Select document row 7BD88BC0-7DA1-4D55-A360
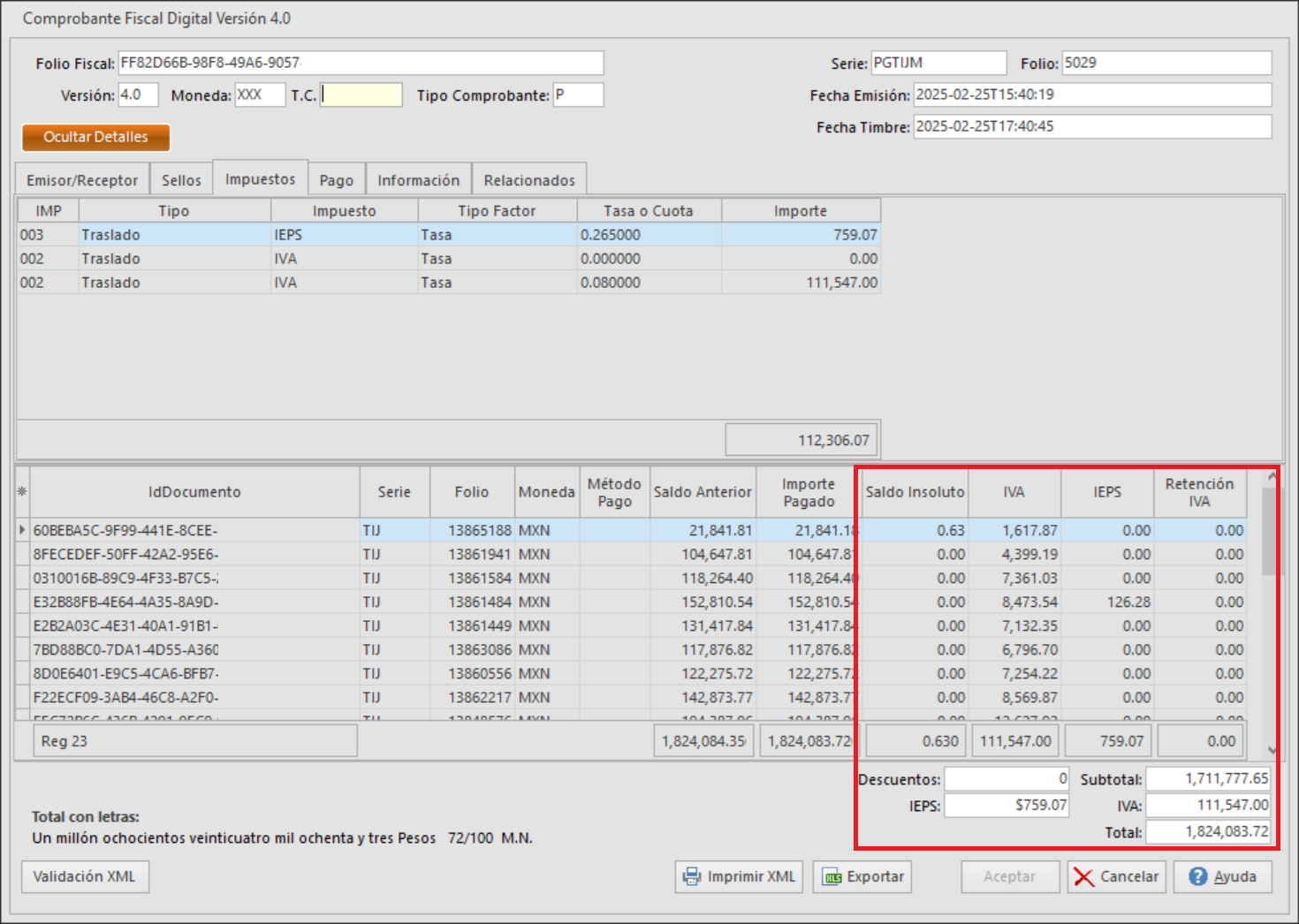Viewport: 1299px width, 924px height. tap(638, 649)
